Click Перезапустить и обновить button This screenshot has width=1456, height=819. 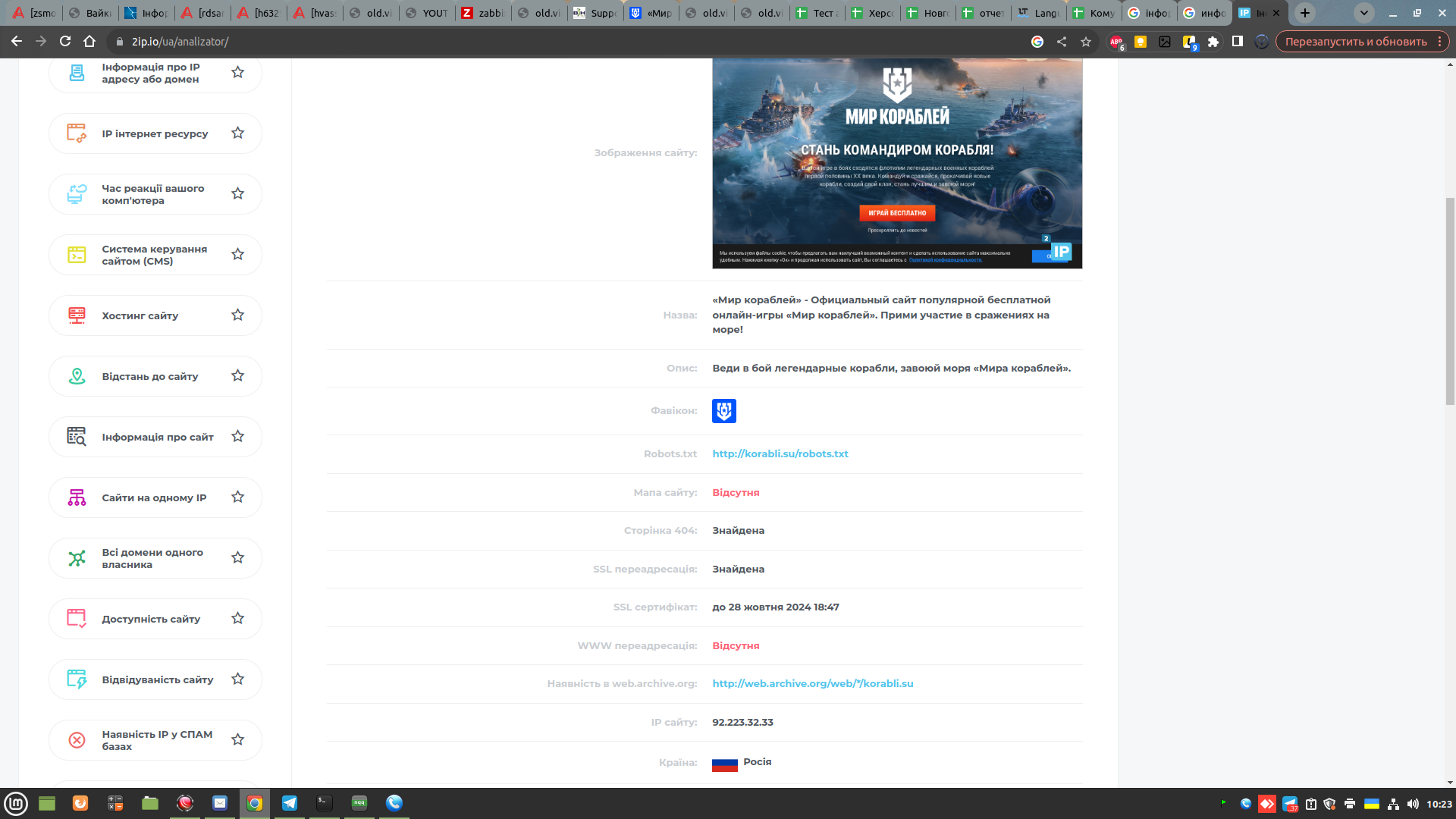pos(1356,42)
